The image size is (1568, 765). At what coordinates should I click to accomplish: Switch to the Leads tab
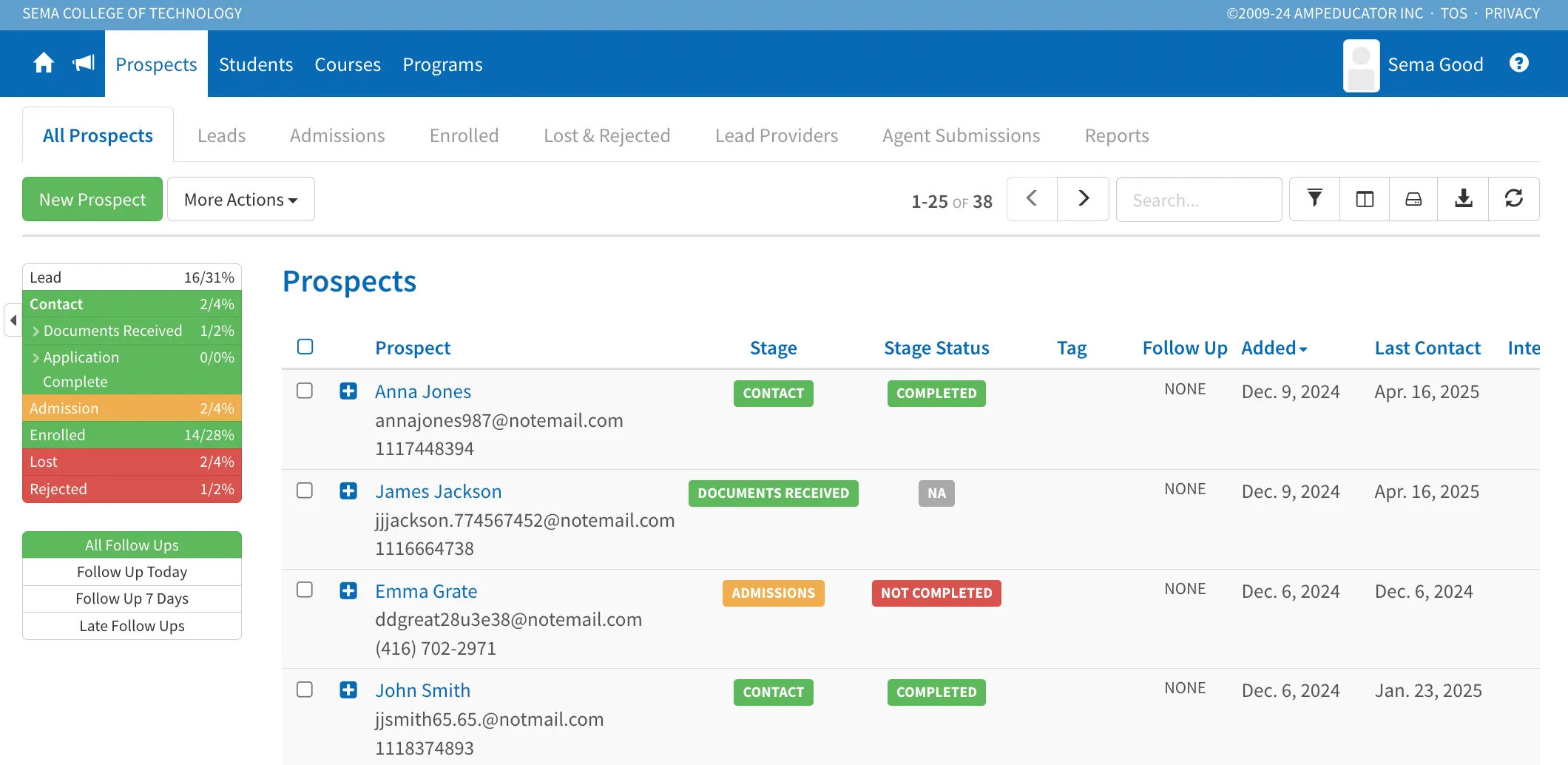click(x=221, y=135)
